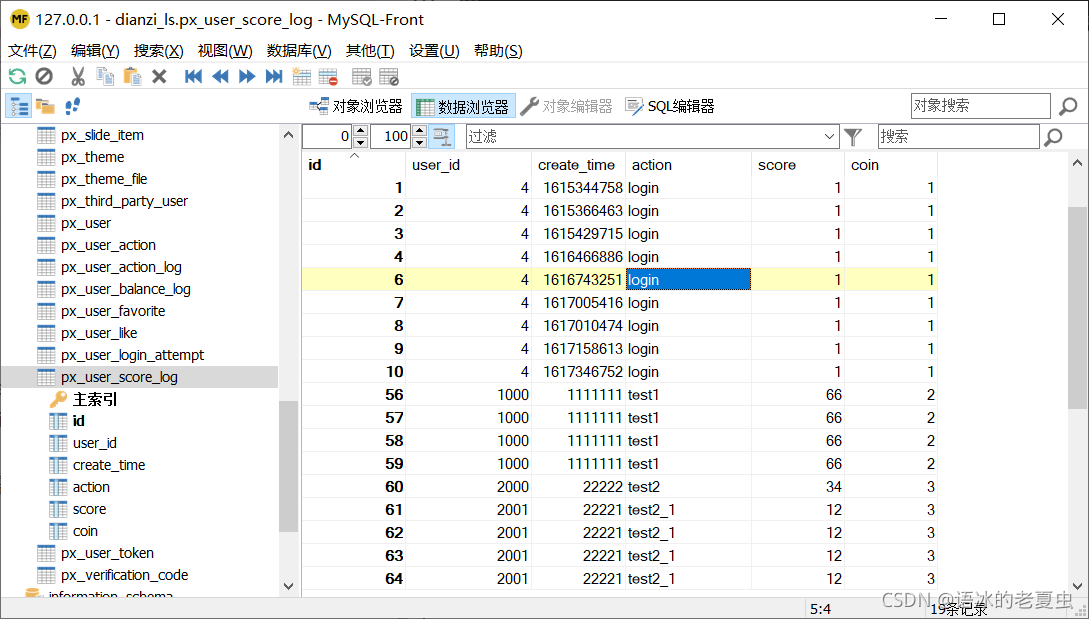This screenshot has width=1089, height=619.
Task: Click user_id column header
Action: coord(468,165)
